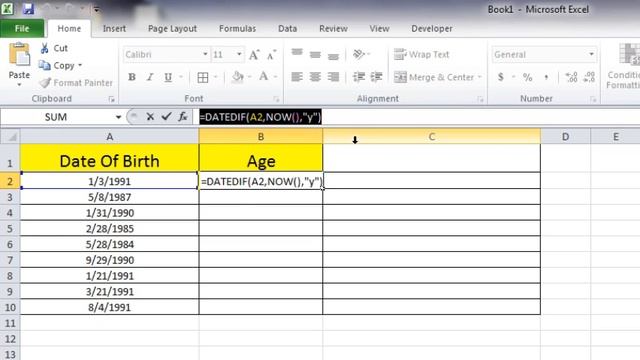
Task: Switch to the Page Layout tab
Action: click(172, 29)
